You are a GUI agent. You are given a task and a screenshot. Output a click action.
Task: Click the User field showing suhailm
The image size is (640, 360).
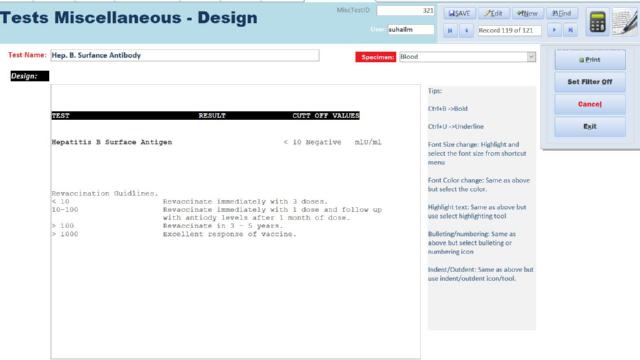[411, 29]
